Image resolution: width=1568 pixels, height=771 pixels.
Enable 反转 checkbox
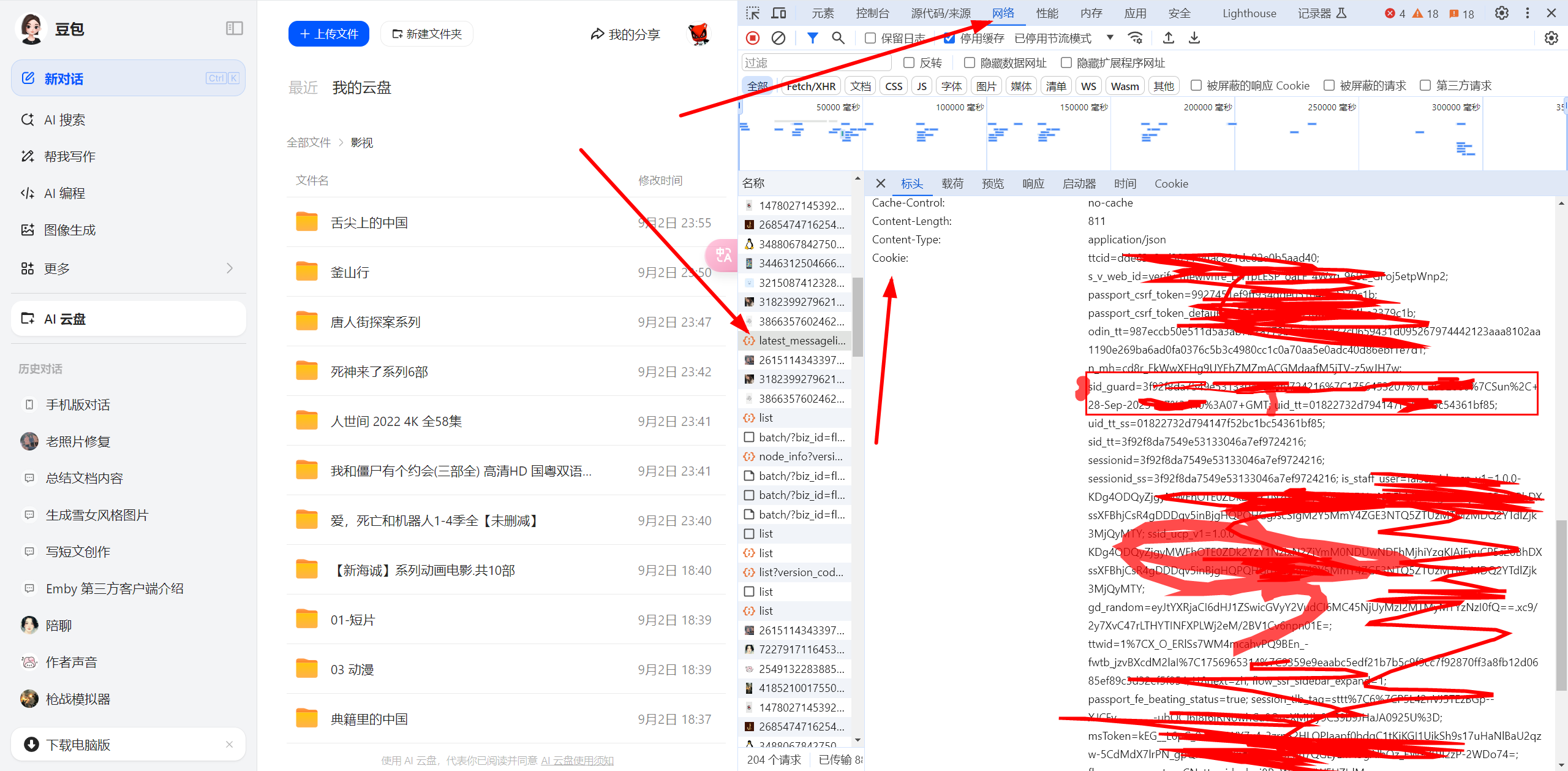tap(909, 63)
